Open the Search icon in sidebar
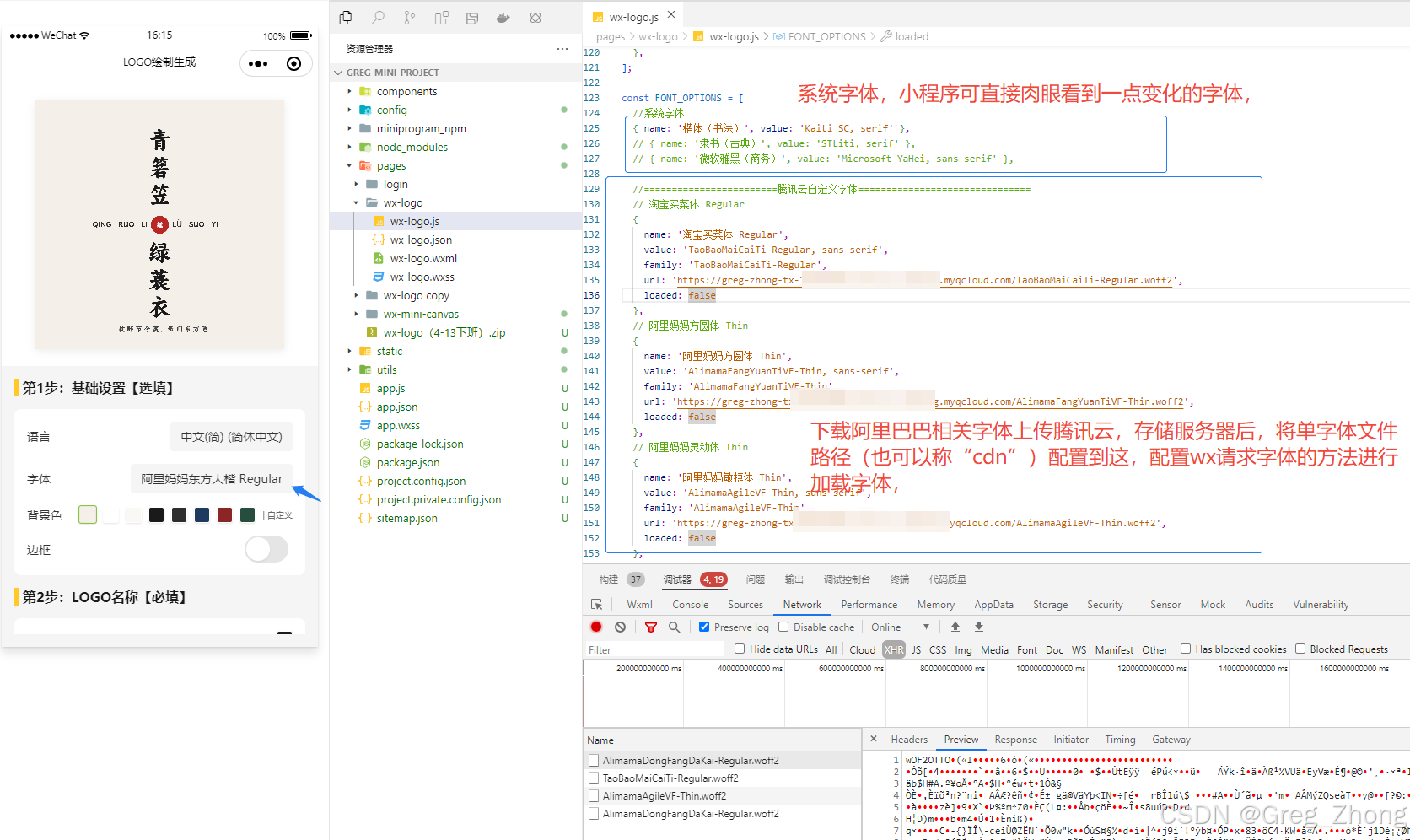The width and height of the screenshot is (1410, 840). tap(378, 18)
